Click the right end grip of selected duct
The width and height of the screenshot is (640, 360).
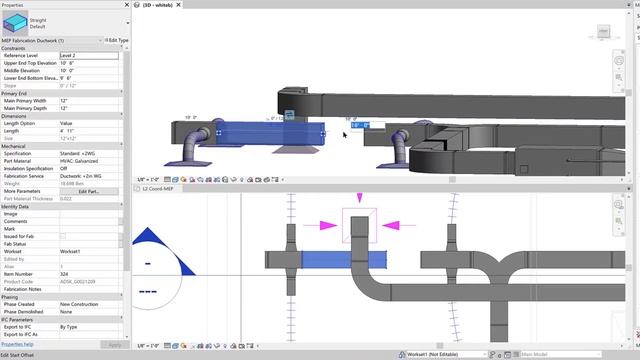(323, 133)
